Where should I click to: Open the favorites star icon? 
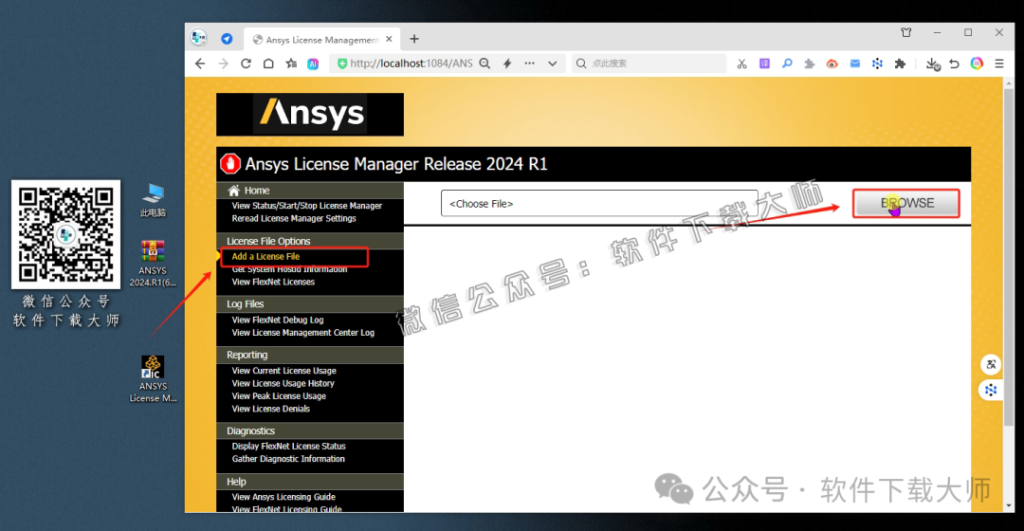point(291,63)
